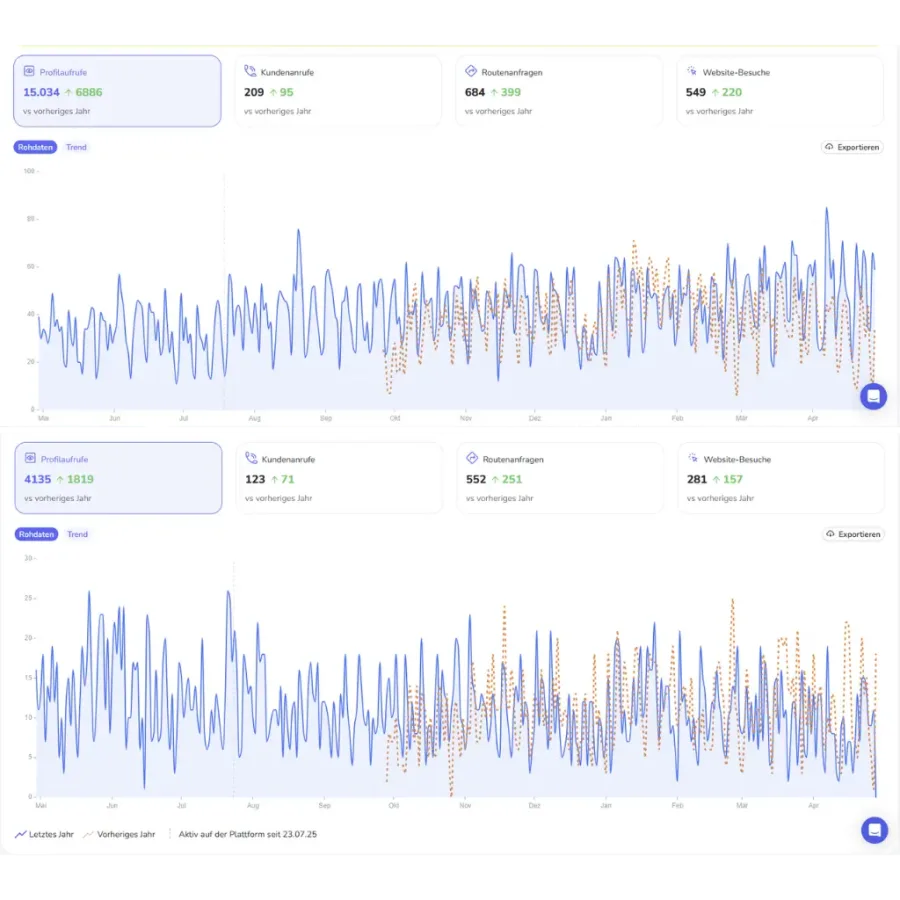This screenshot has height=900, width=900.
Task: Click the route arrow icon in upper Routenanfragen card
Action: [471, 71]
